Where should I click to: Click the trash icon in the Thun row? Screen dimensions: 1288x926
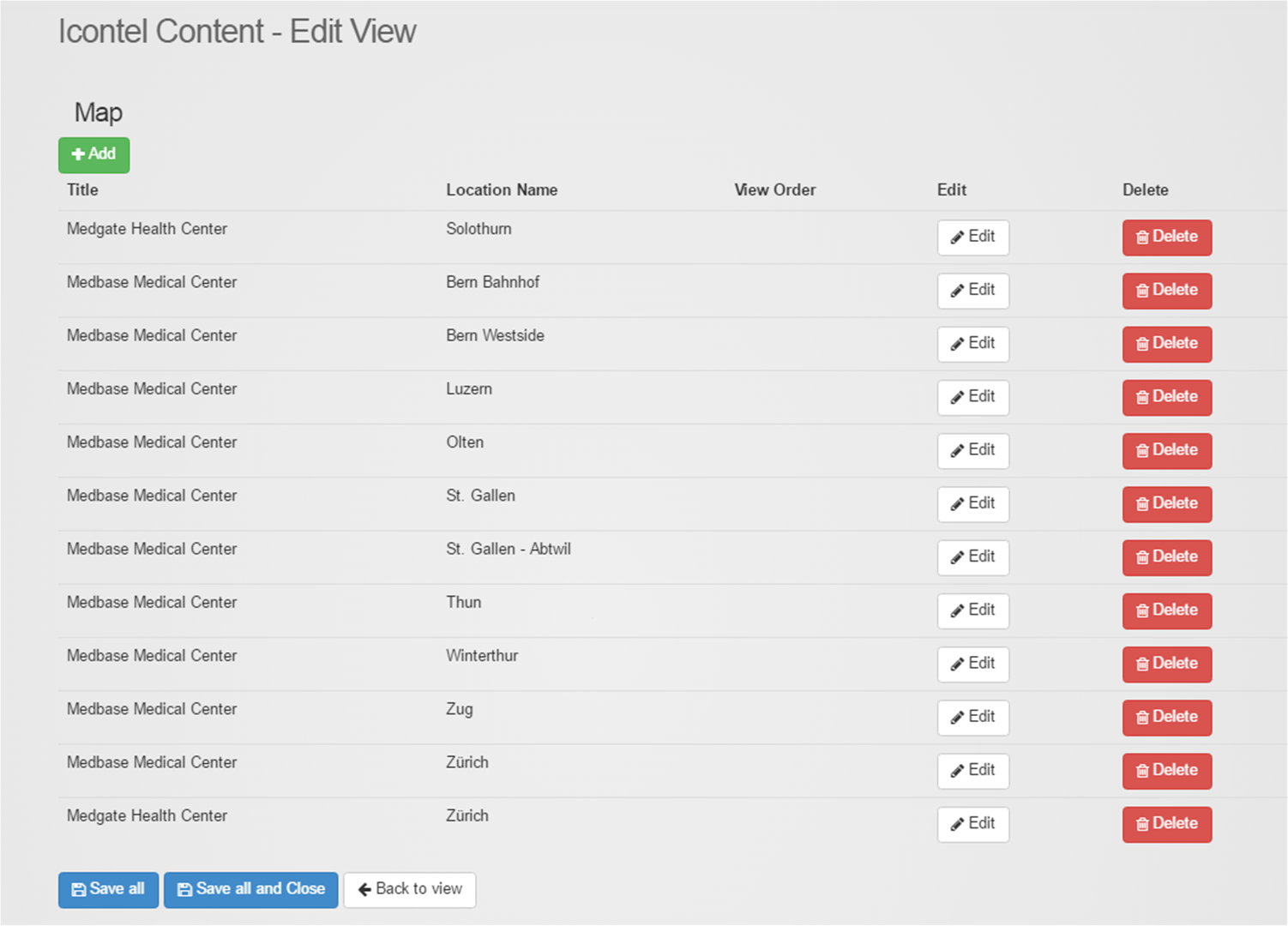(x=1142, y=611)
